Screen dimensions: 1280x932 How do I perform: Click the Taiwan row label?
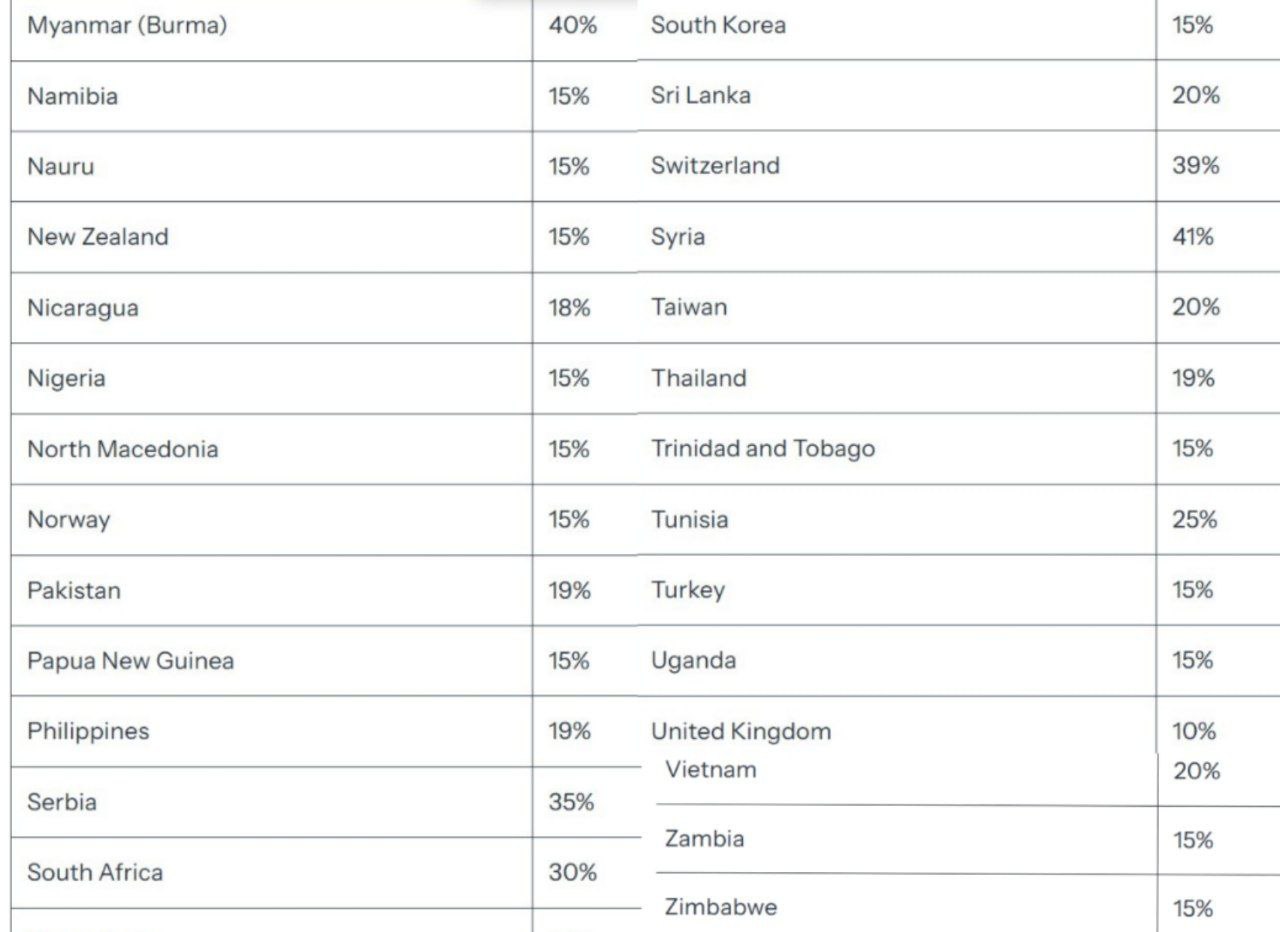pos(689,307)
